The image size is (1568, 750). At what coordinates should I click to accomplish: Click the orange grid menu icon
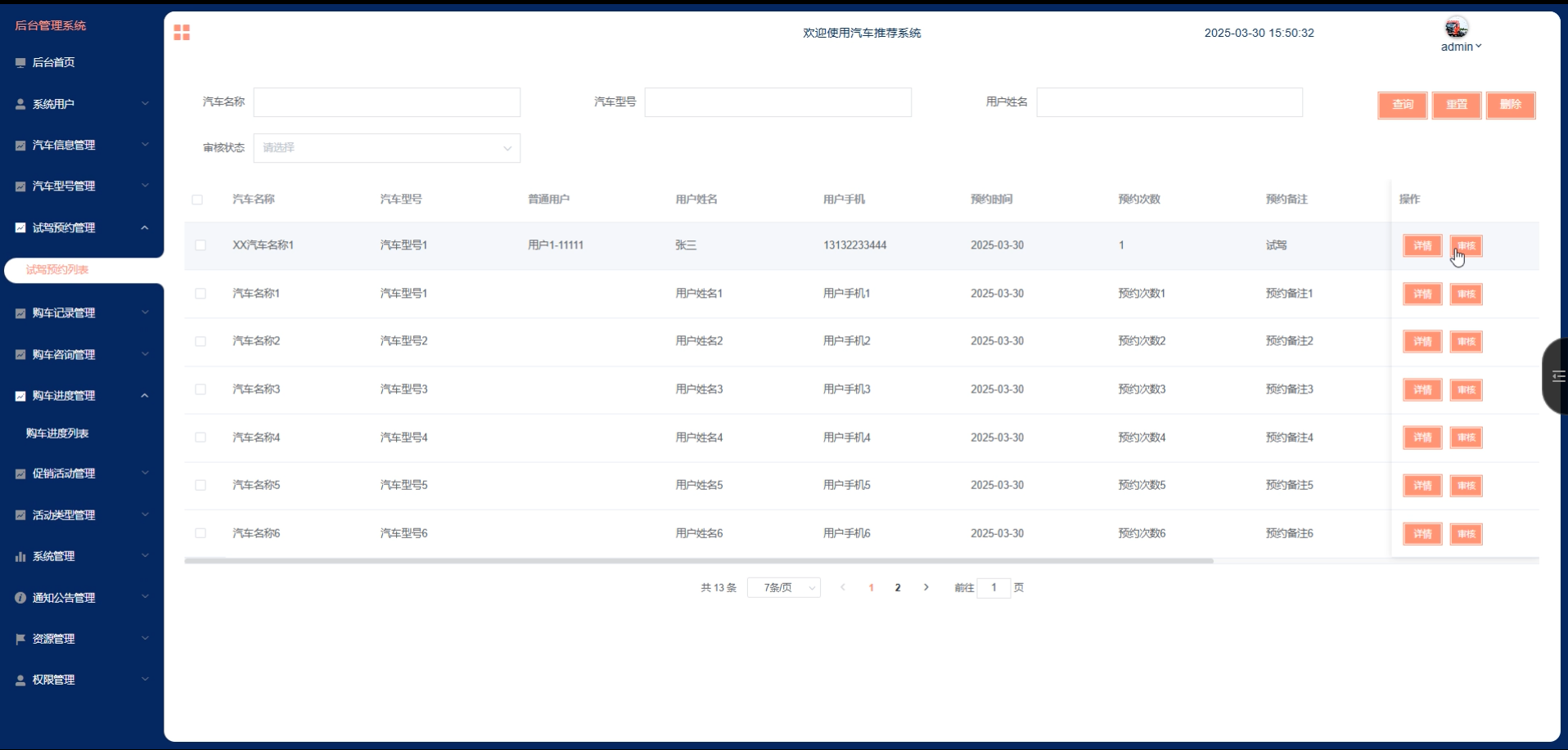tap(182, 32)
